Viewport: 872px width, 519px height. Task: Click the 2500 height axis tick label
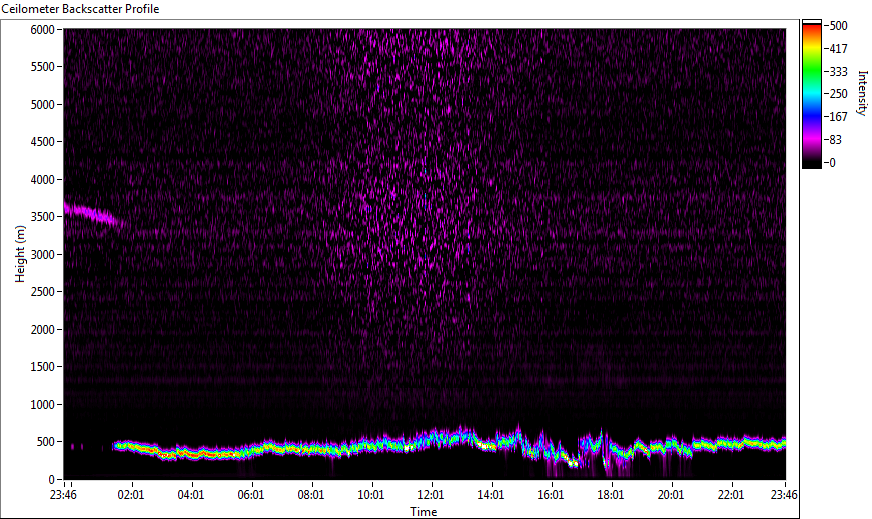point(42,292)
